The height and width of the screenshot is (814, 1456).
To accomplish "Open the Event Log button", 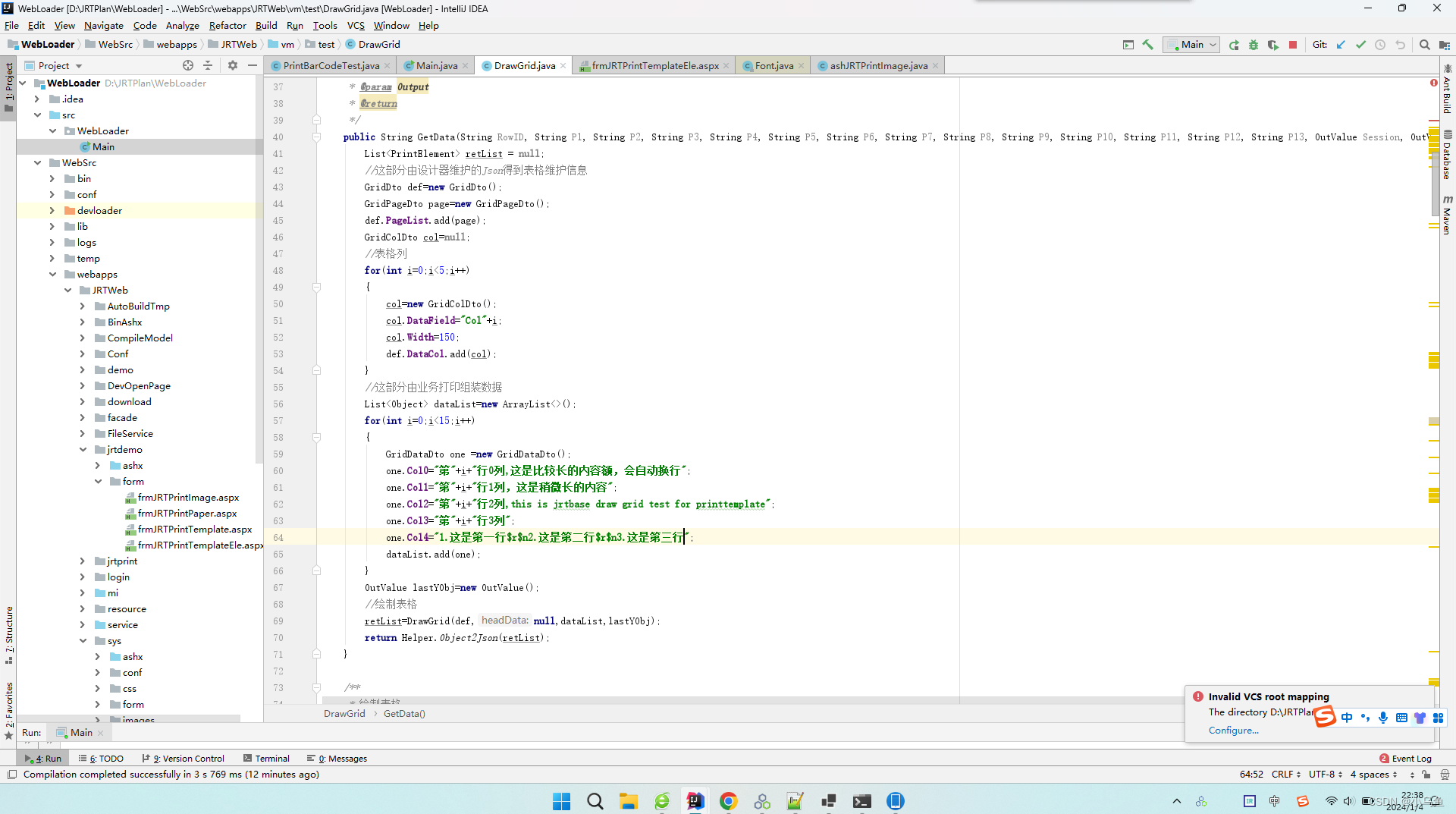I will [1405, 759].
